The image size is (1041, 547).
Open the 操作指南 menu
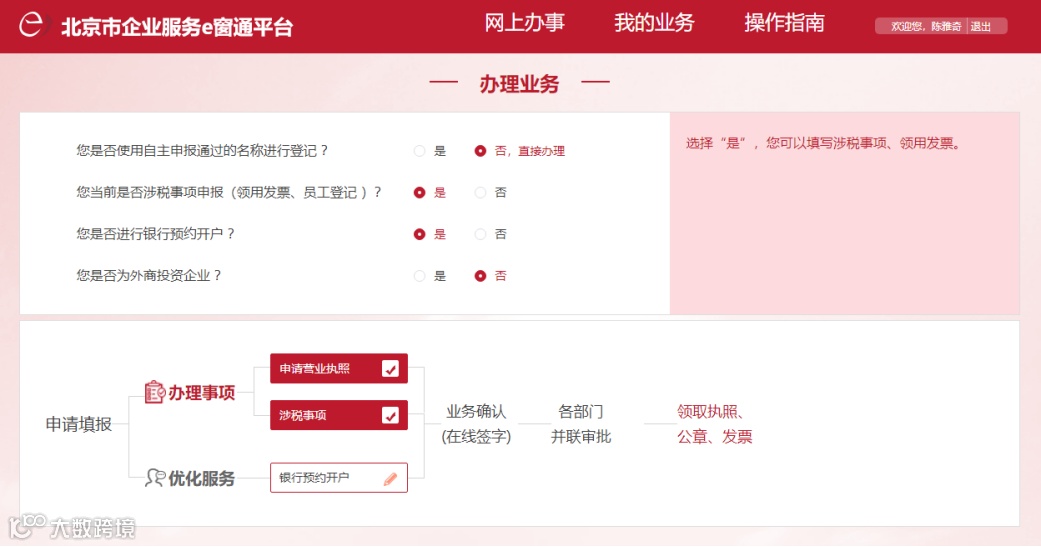(x=784, y=23)
